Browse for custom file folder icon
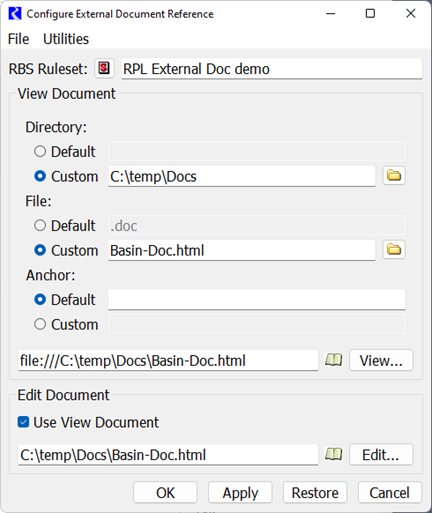 (394, 249)
